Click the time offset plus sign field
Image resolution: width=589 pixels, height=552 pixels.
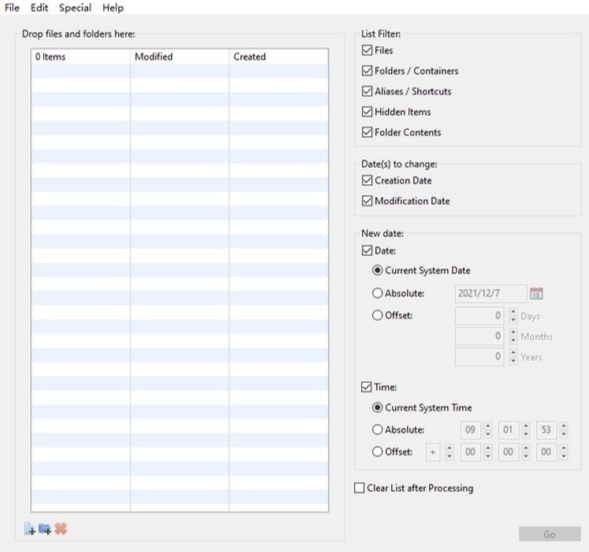click(433, 452)
